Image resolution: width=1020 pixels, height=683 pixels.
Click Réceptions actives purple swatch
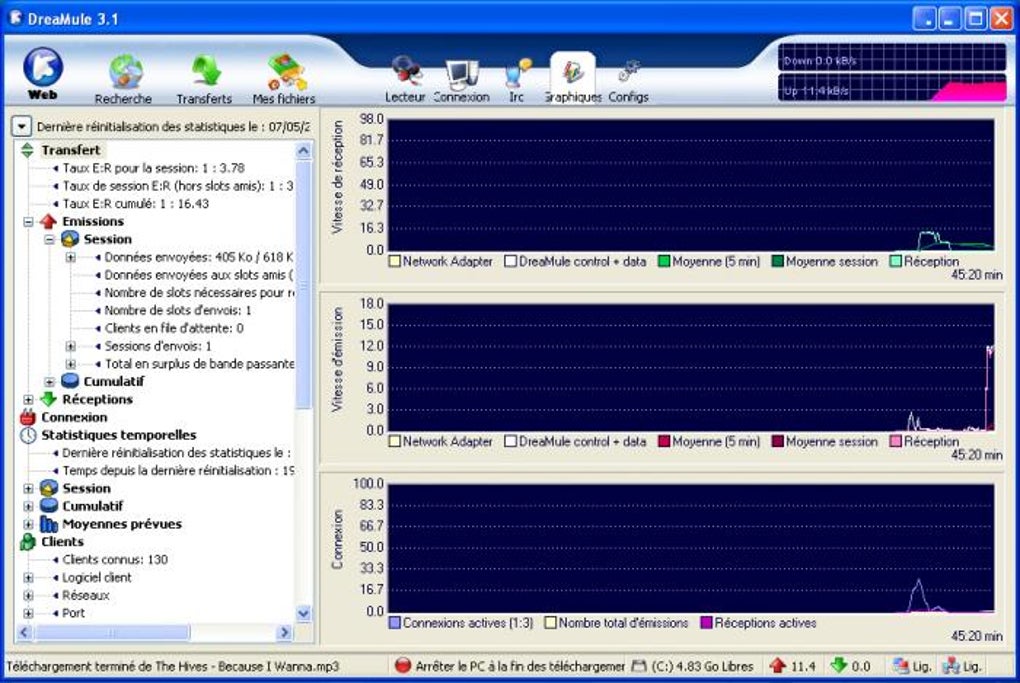pyautogui.click(x=706, y=623)
